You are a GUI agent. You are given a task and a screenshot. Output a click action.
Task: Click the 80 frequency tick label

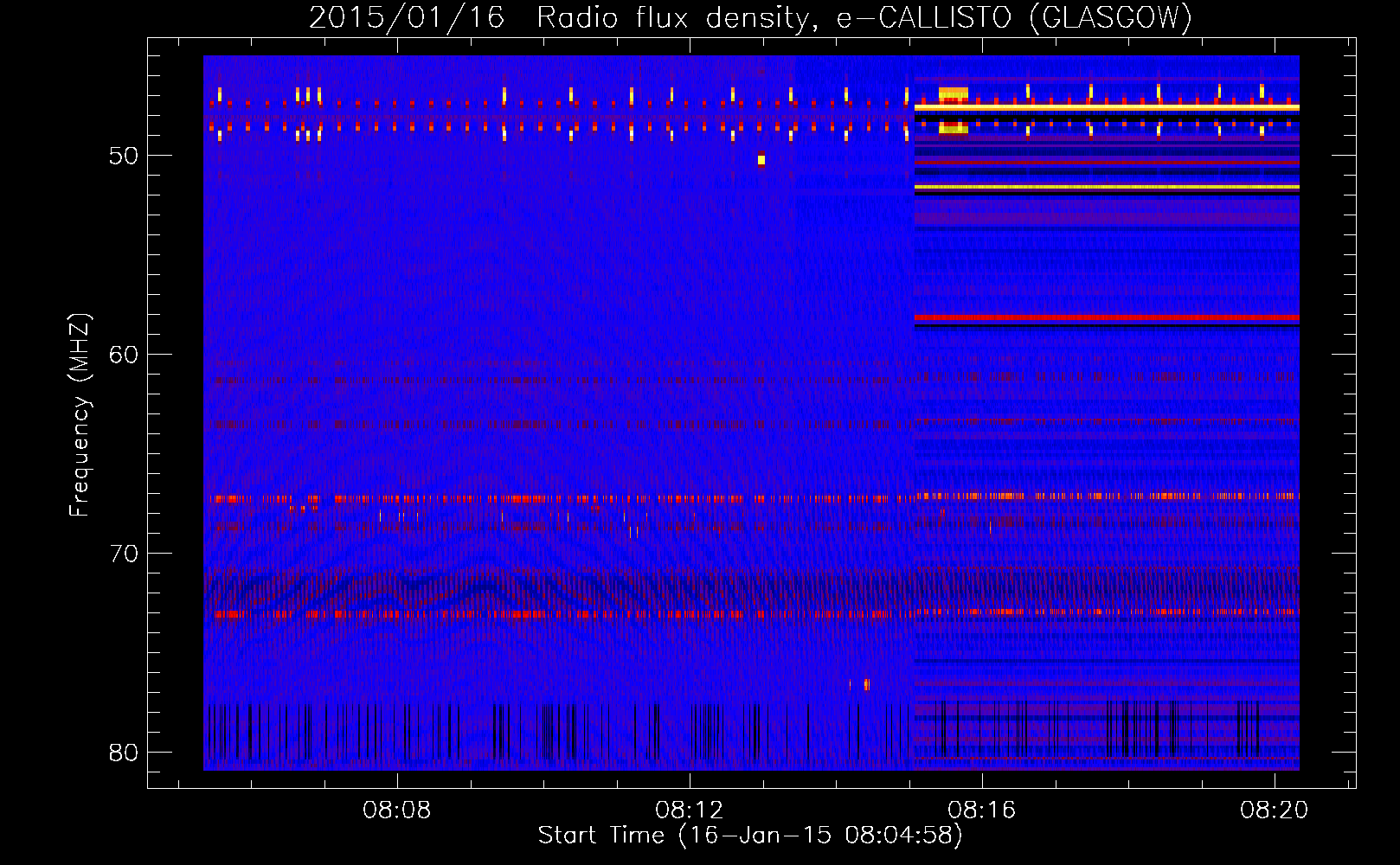pyautogui.click(x=124, y=753)
